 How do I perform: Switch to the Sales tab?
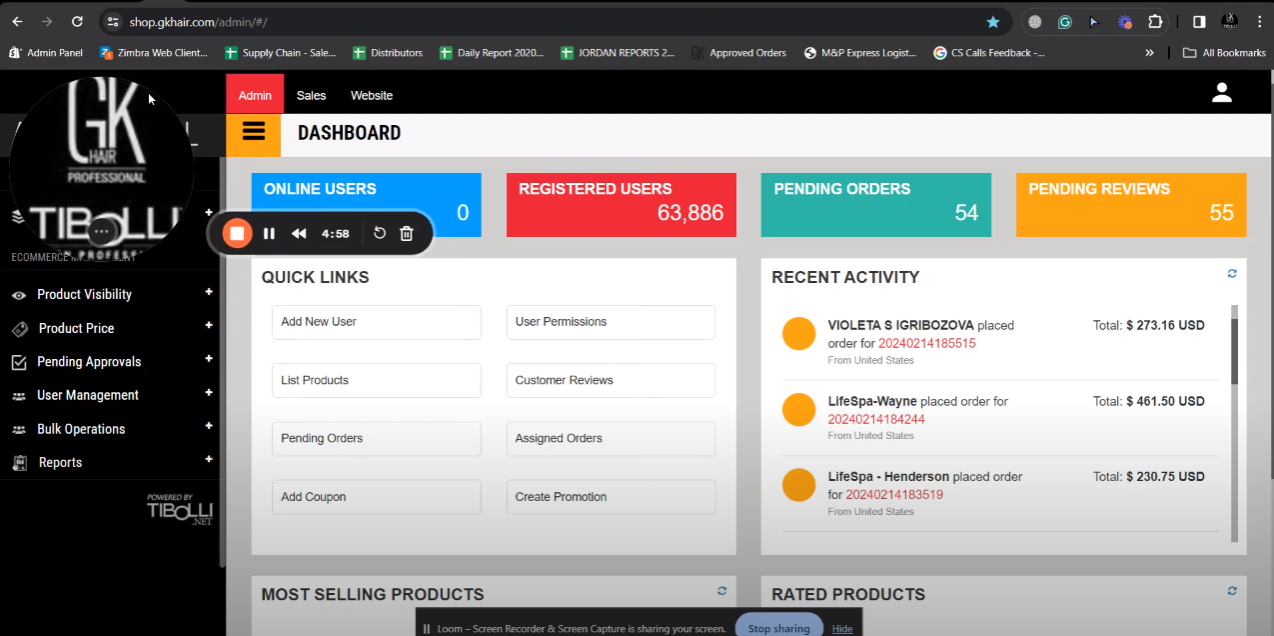click(x=311, y=95)
